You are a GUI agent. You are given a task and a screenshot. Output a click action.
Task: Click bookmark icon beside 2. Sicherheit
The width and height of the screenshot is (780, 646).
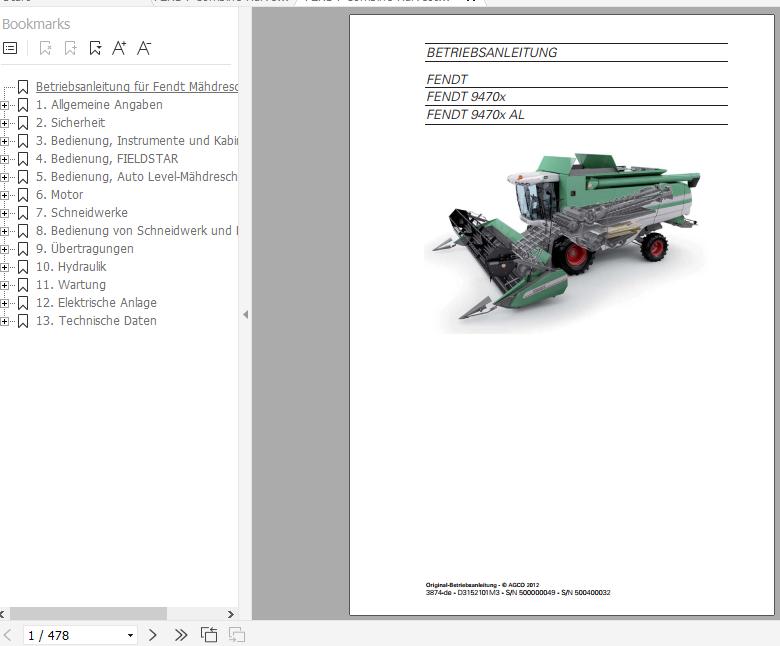point(23,123)
